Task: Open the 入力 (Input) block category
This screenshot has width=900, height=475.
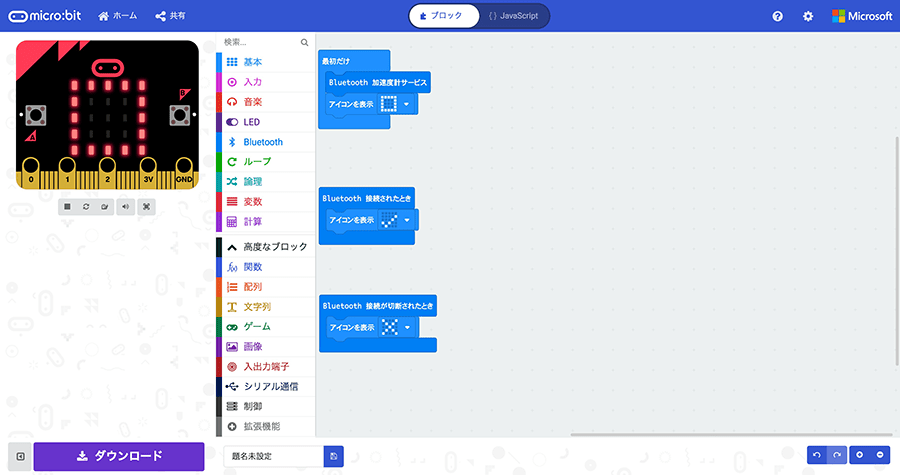Action: [x=266, y=82]
